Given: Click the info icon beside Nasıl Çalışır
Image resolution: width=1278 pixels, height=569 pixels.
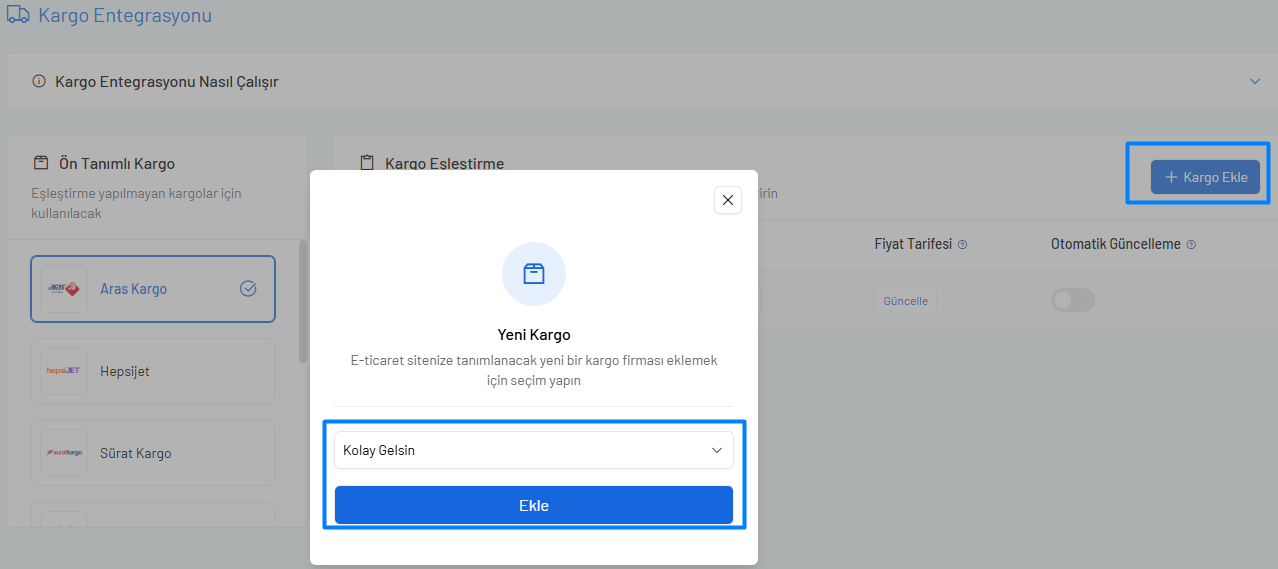Looking at the screenshot, I should [x=39, y=81].
